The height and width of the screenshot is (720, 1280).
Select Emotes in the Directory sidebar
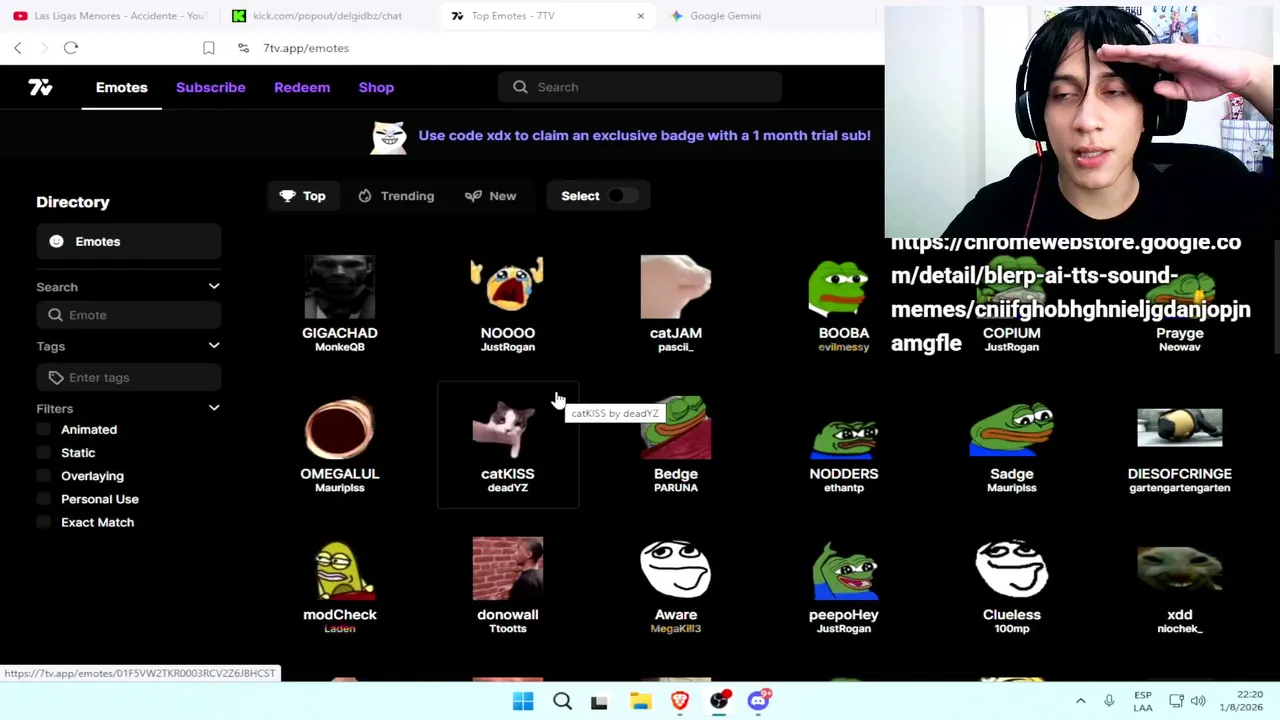[128, 241]
